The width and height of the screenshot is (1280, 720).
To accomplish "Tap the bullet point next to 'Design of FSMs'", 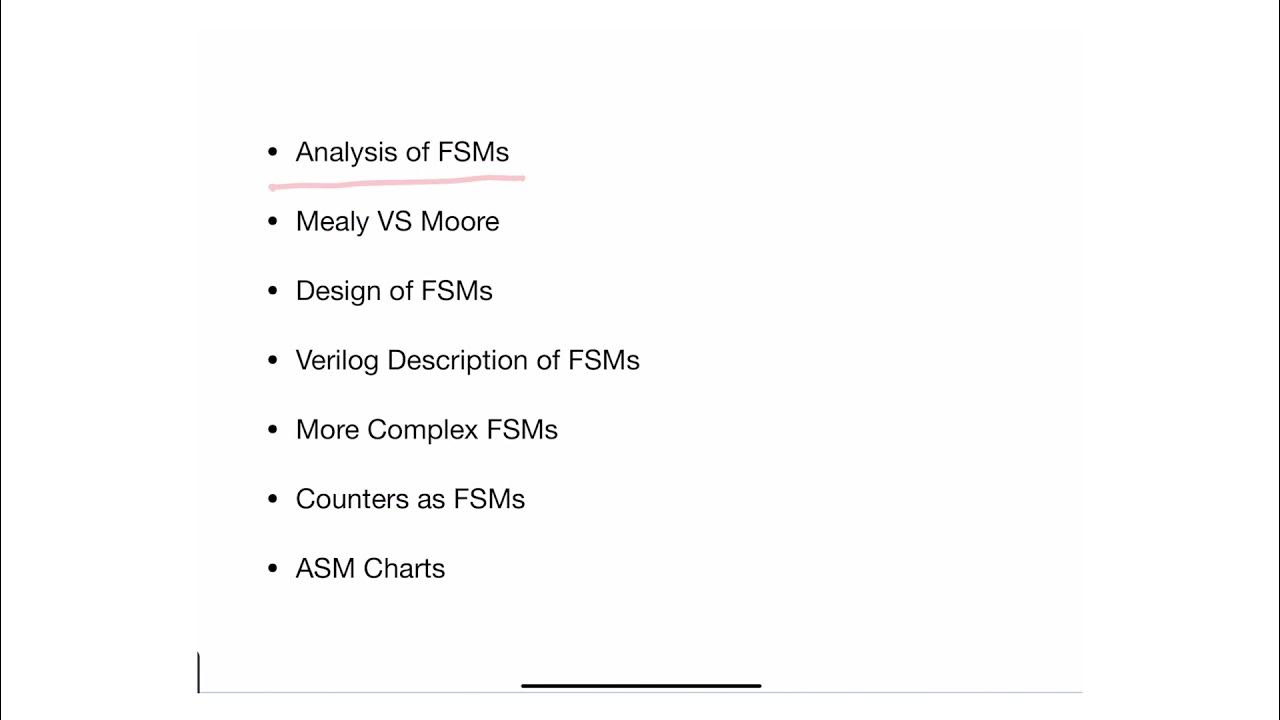I will coord(273,291).
